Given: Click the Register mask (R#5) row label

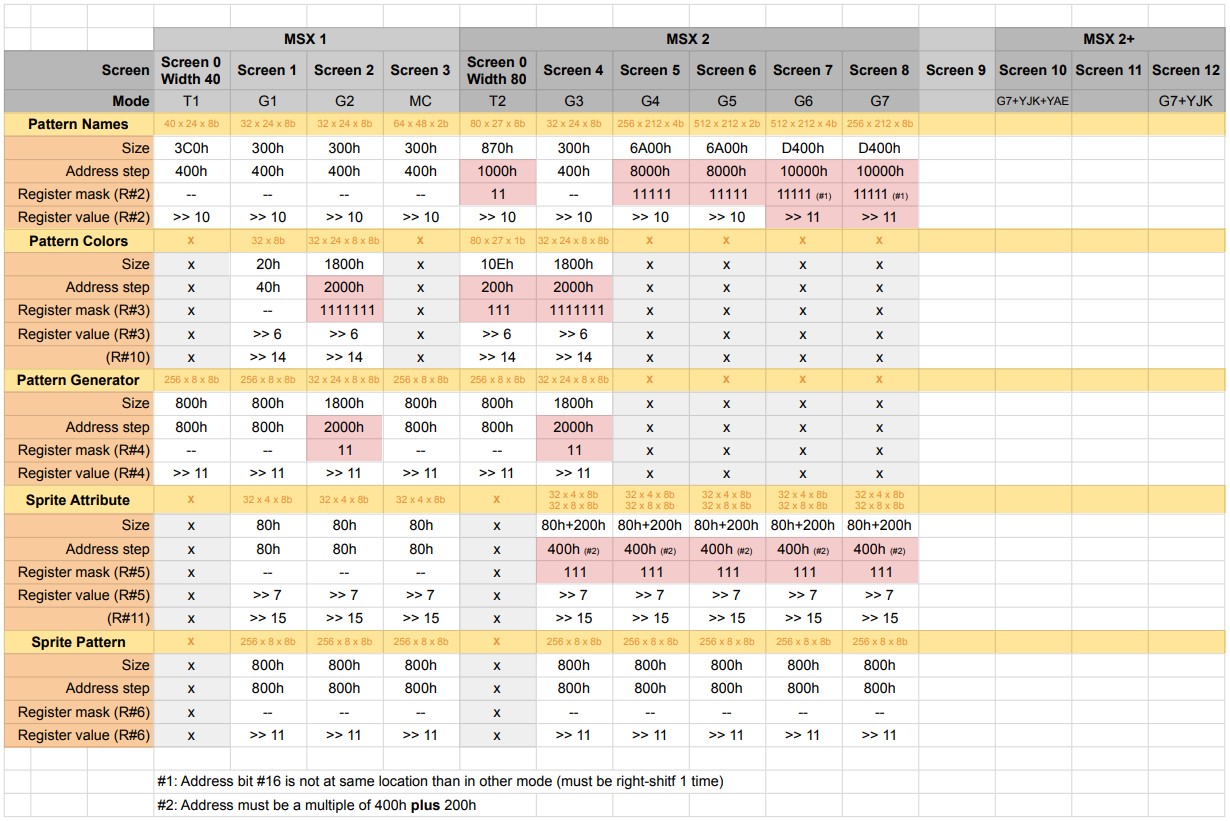Looking at the screenshot, I should point(79,572).
